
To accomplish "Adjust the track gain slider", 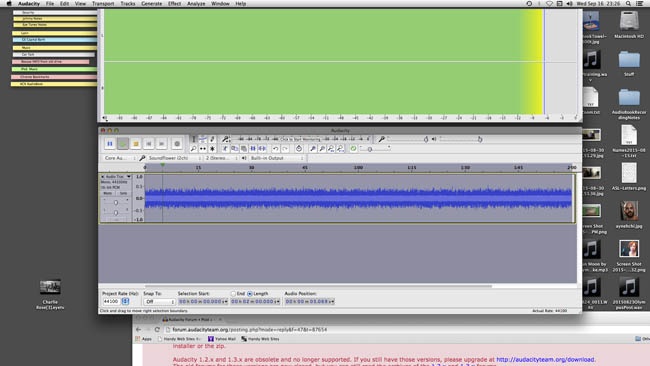I will click(x=116, y=202).
